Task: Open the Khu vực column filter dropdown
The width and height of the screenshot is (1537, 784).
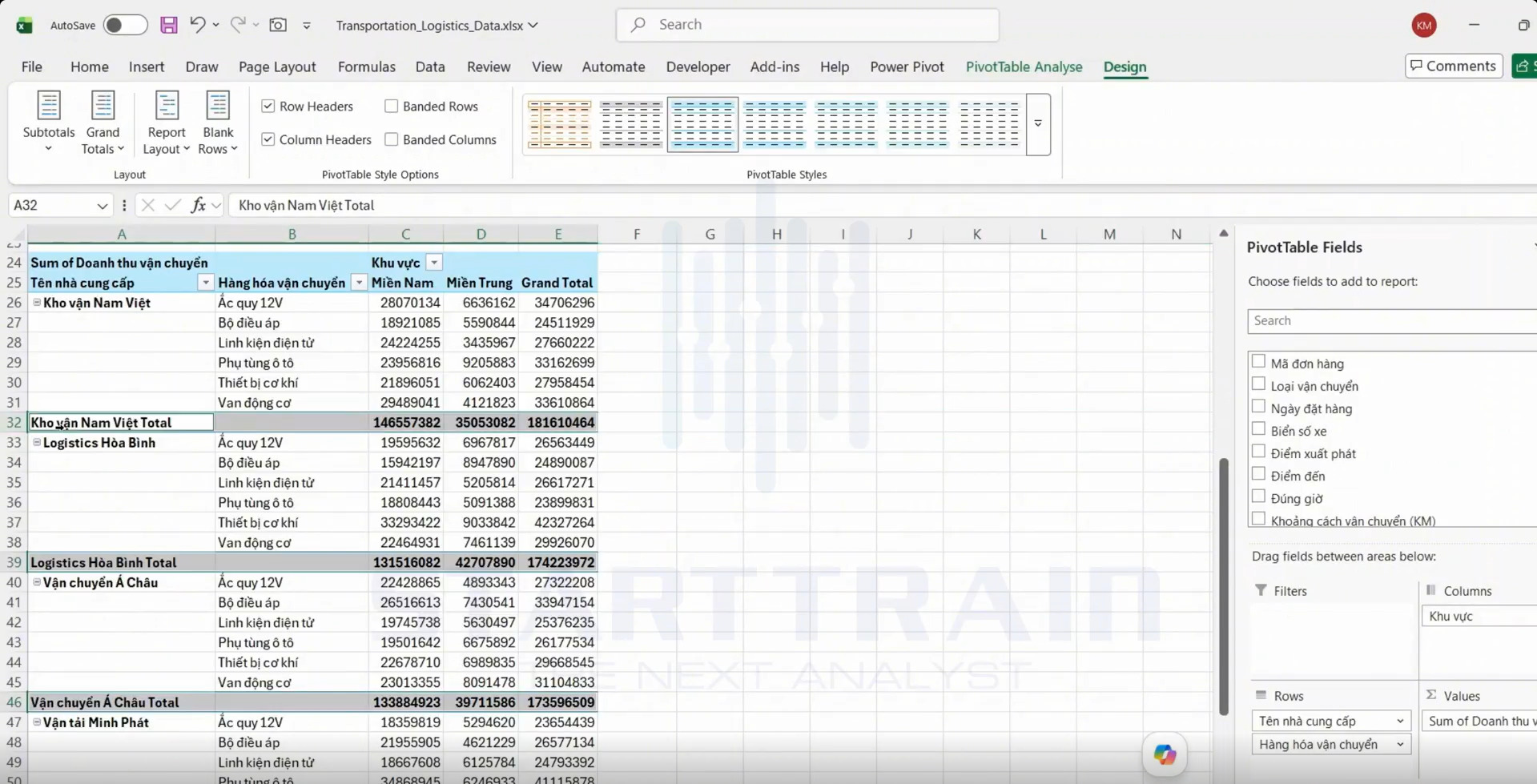Action: pyautogui.click(x=434, y=263)
